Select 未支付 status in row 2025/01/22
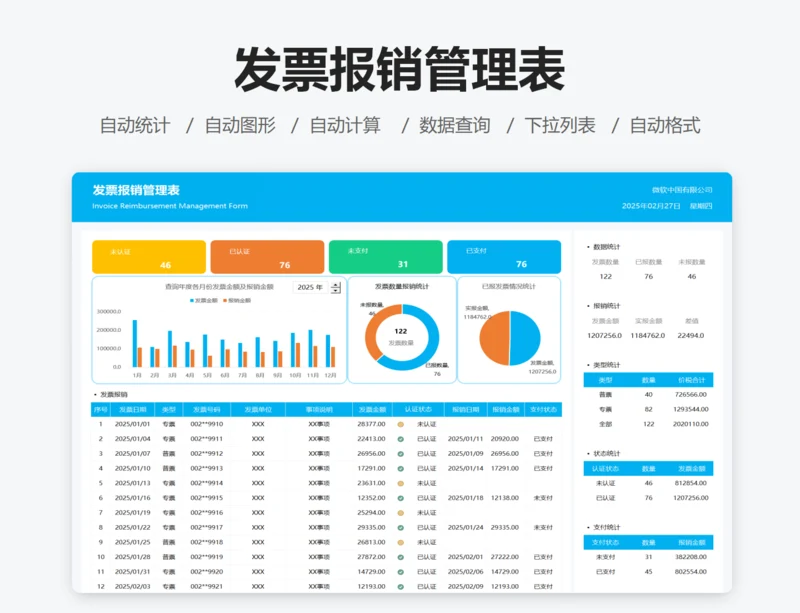 pyautogui.click(x=543, y=528)
